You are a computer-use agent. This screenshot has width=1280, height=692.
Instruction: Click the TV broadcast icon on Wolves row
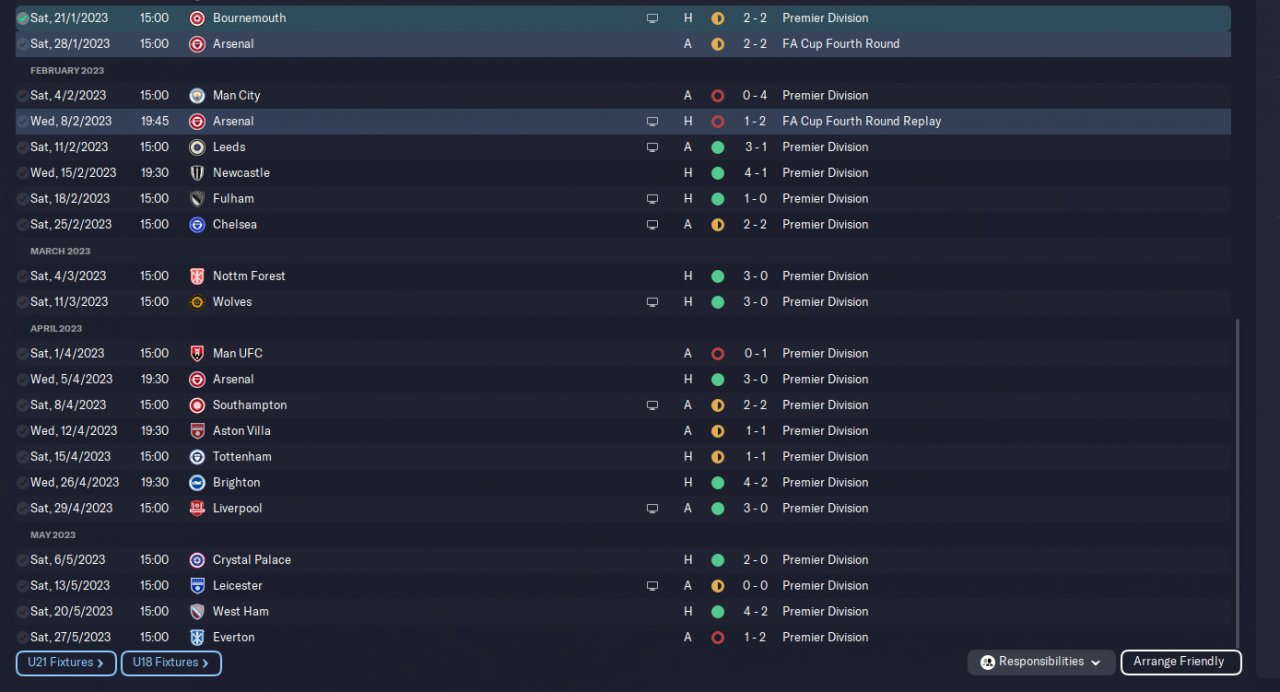652,302
